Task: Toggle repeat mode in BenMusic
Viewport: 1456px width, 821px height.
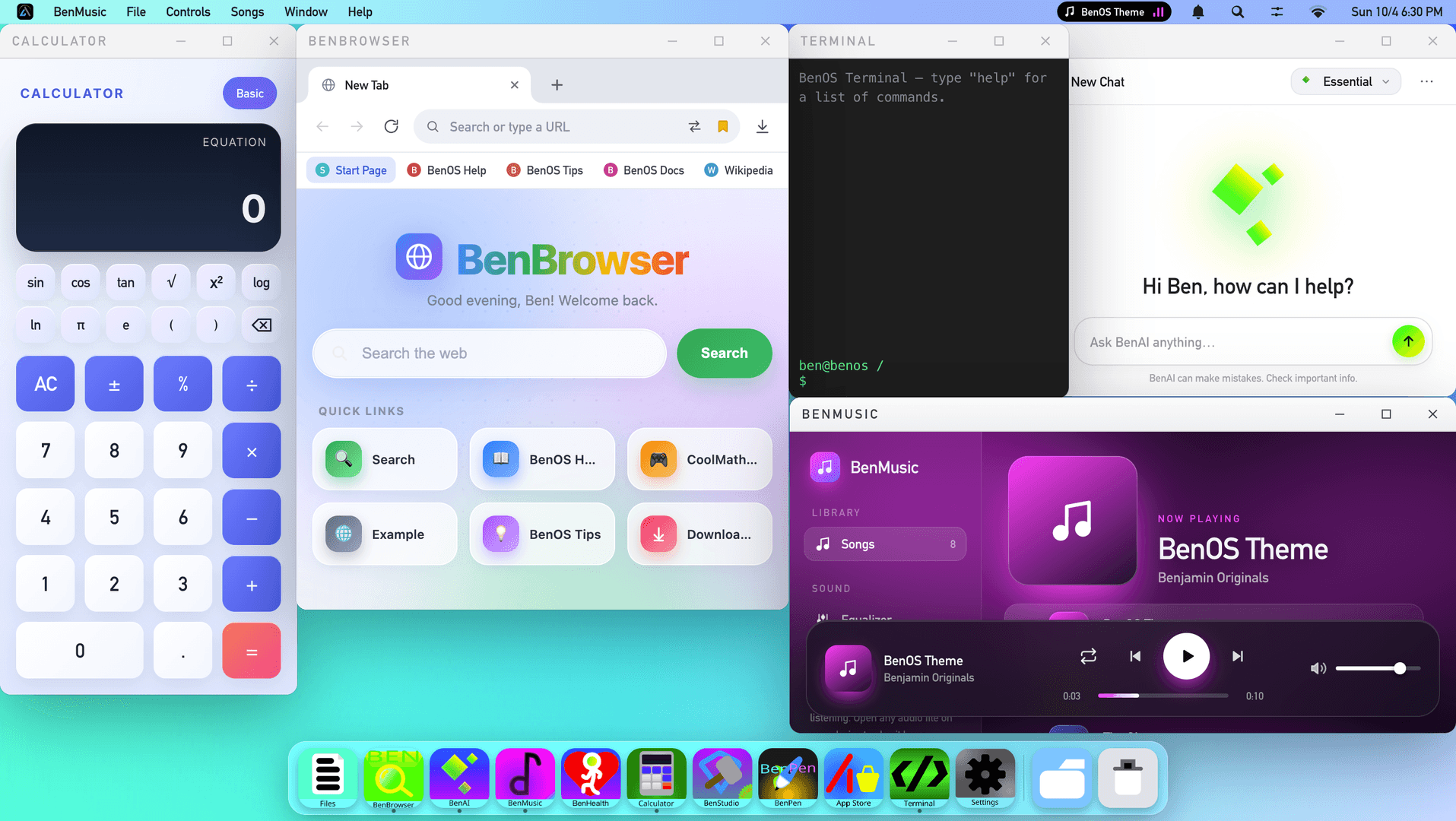Action: (x=1088, y=656)
